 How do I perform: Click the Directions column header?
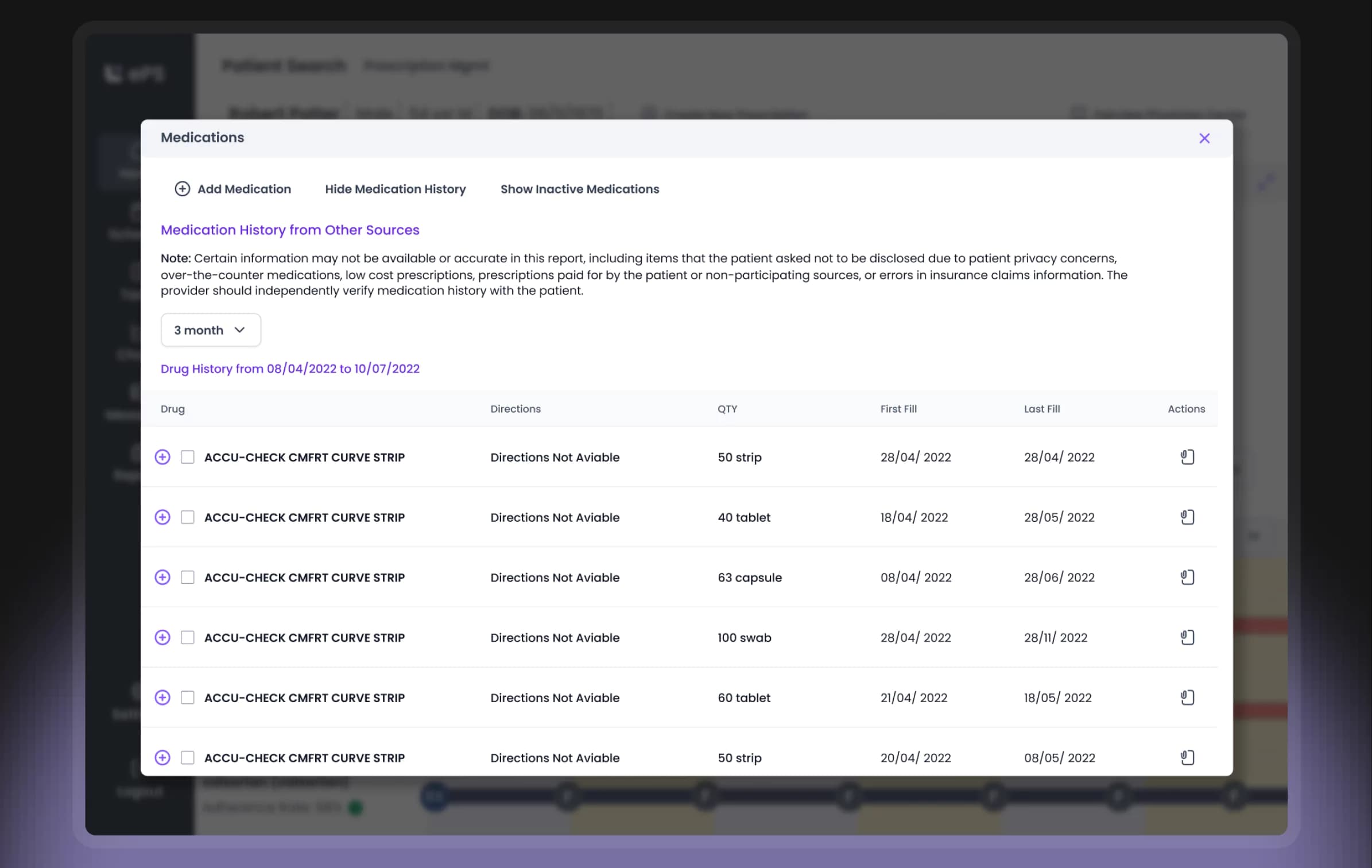tap(516, 409)
